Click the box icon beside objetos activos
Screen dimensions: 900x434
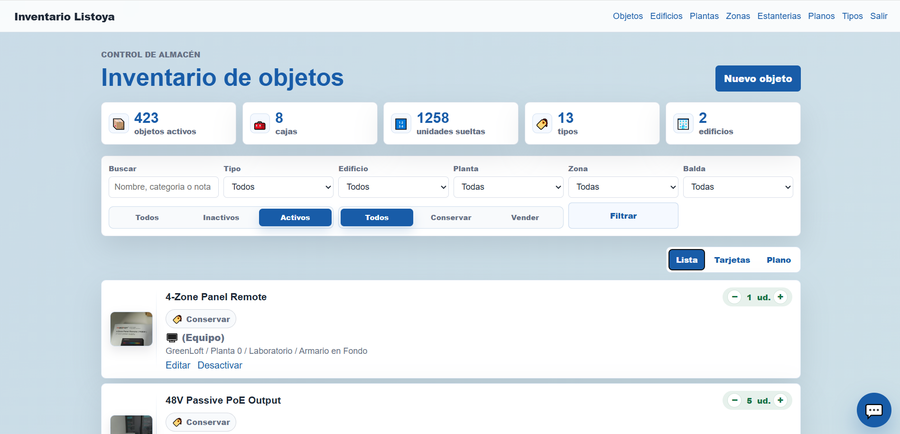click(x=119, y=123)
